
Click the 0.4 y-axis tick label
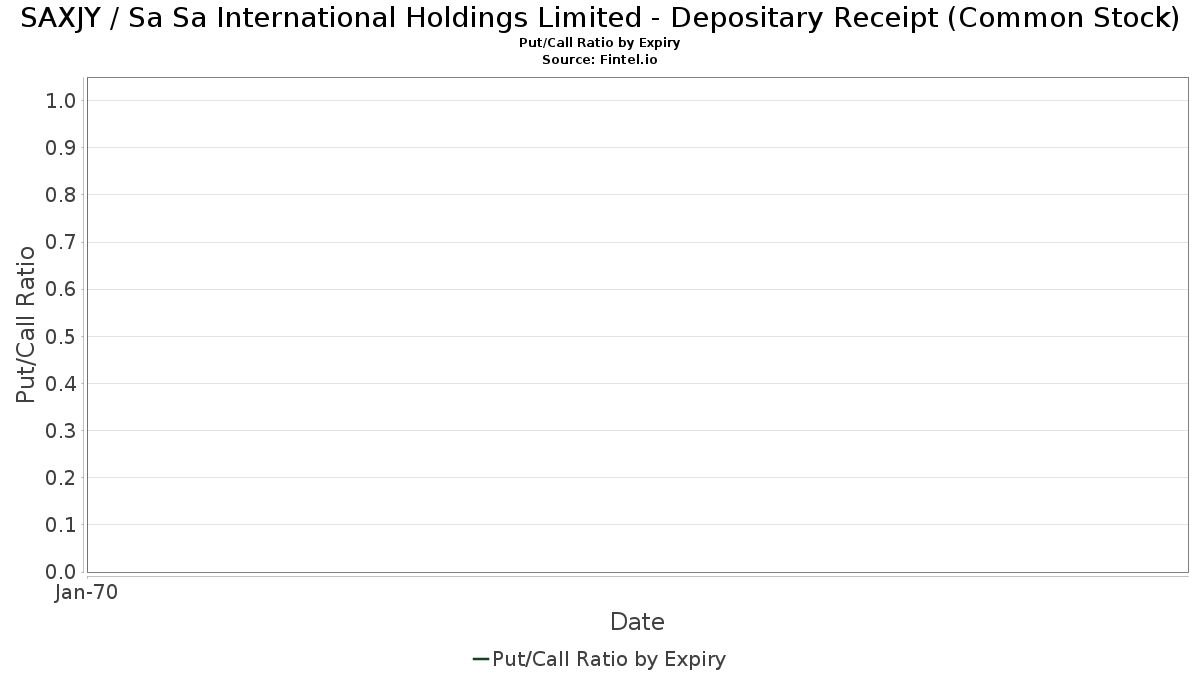click(x=61, y=384)
